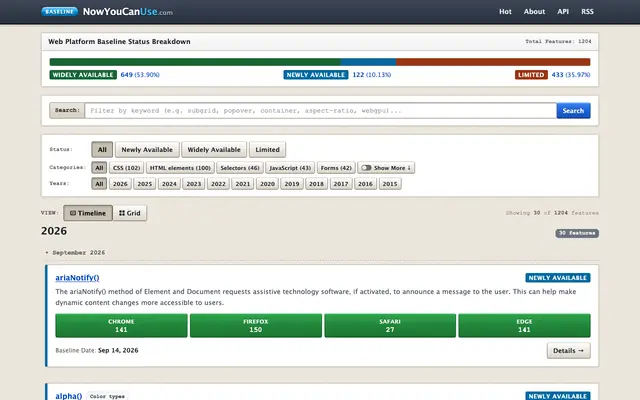Image resolution: width=640 pixels, height=400 pixels.
Task: Filter status by Newly Available
Action: pos(147,149)
